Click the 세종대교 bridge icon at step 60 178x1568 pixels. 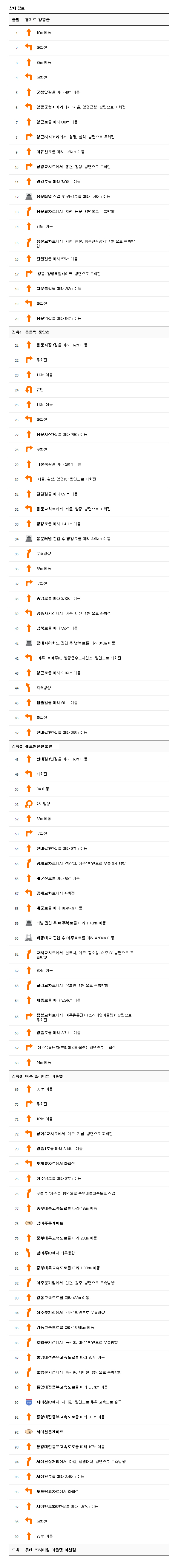pyautogui.click(x=29, y=938)
